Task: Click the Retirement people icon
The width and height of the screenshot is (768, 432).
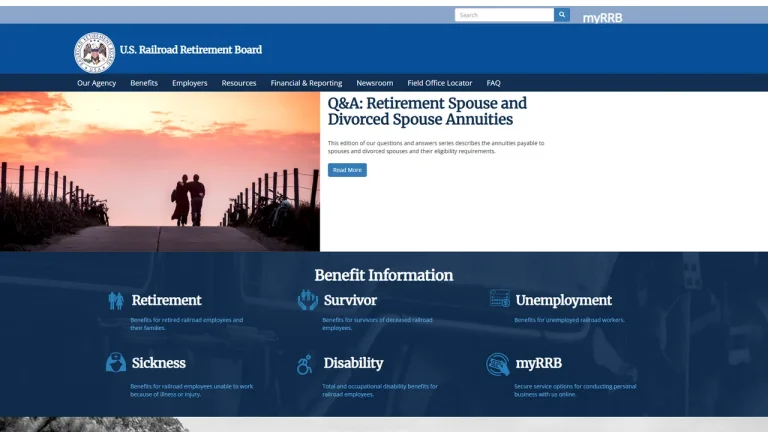Action: pos(116,301)
